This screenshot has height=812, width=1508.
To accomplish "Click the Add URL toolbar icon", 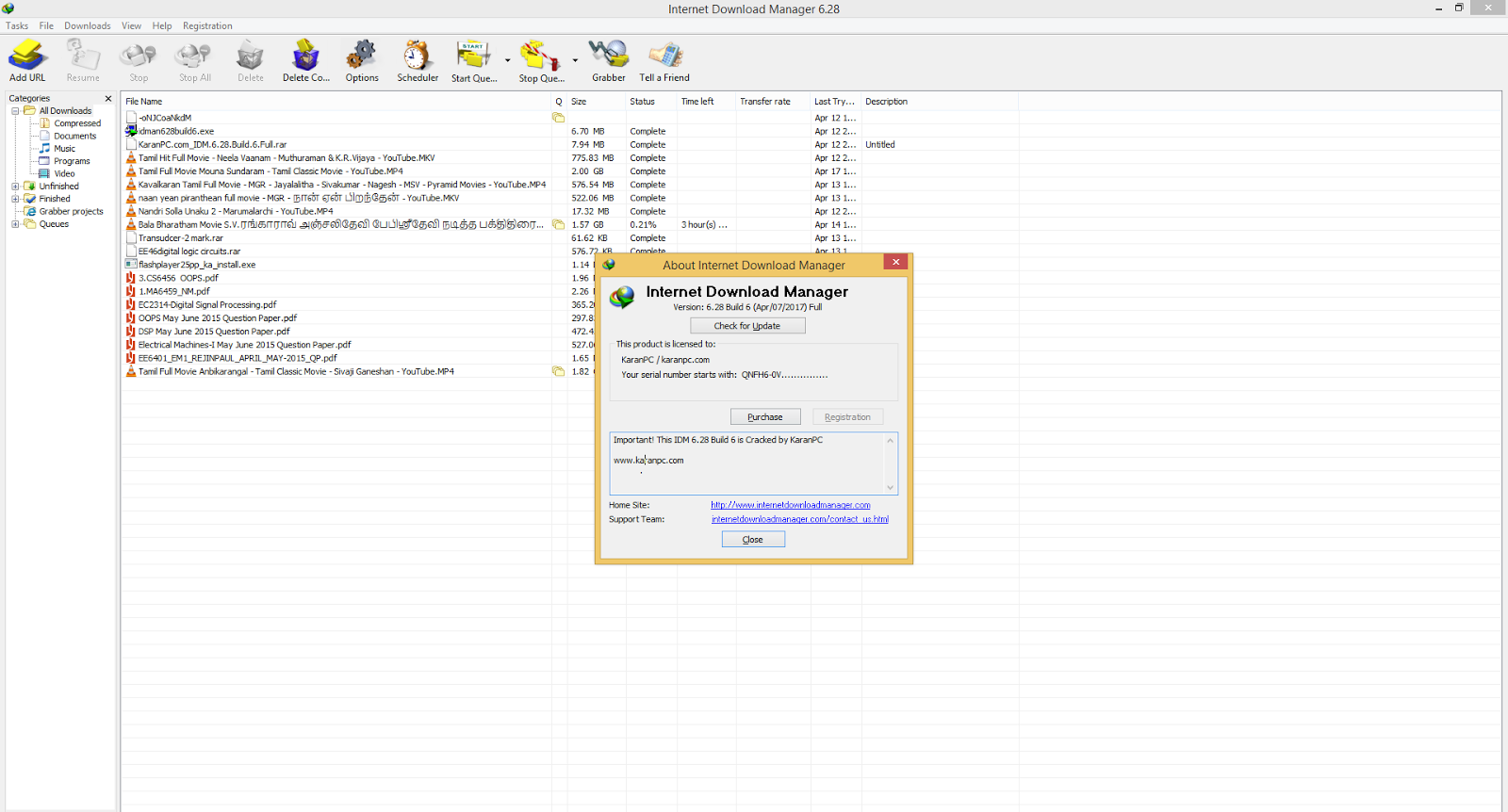I will point(27,61).
